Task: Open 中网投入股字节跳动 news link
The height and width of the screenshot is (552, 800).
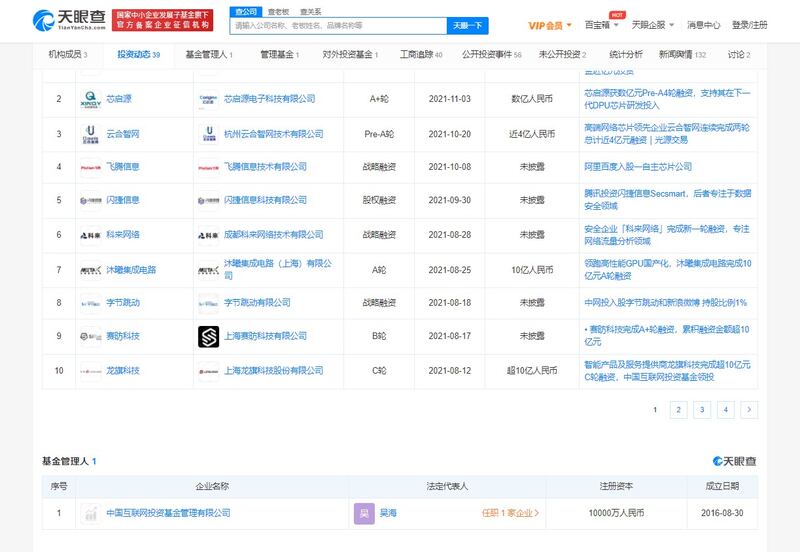Action: (665, 303)
